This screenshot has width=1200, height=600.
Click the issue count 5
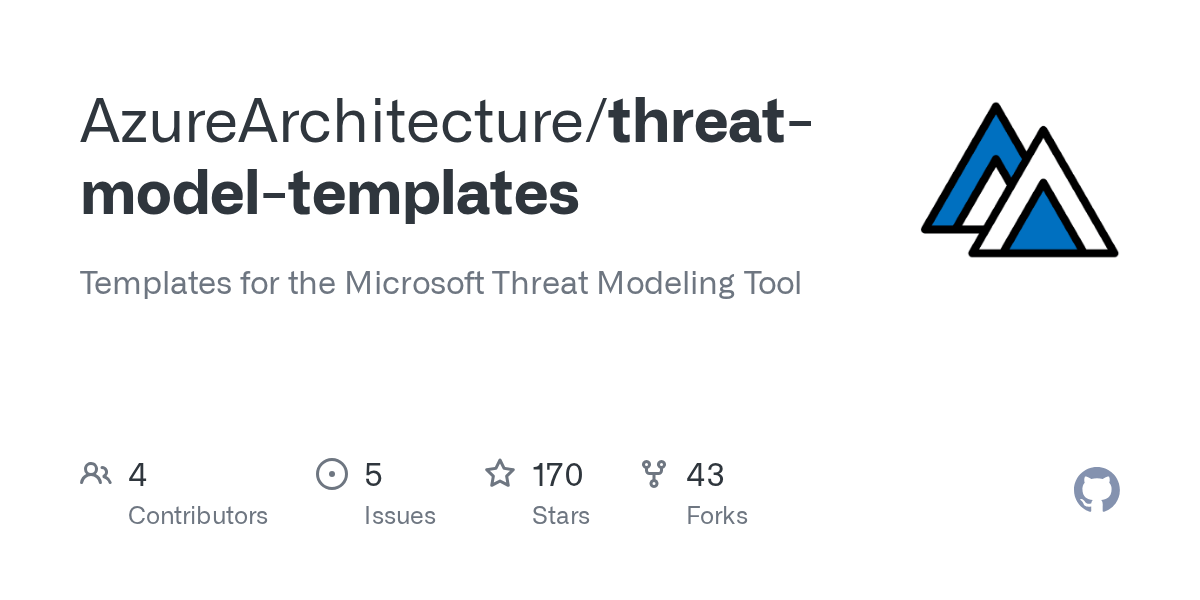pyautogui.click(x=373, y=474)
